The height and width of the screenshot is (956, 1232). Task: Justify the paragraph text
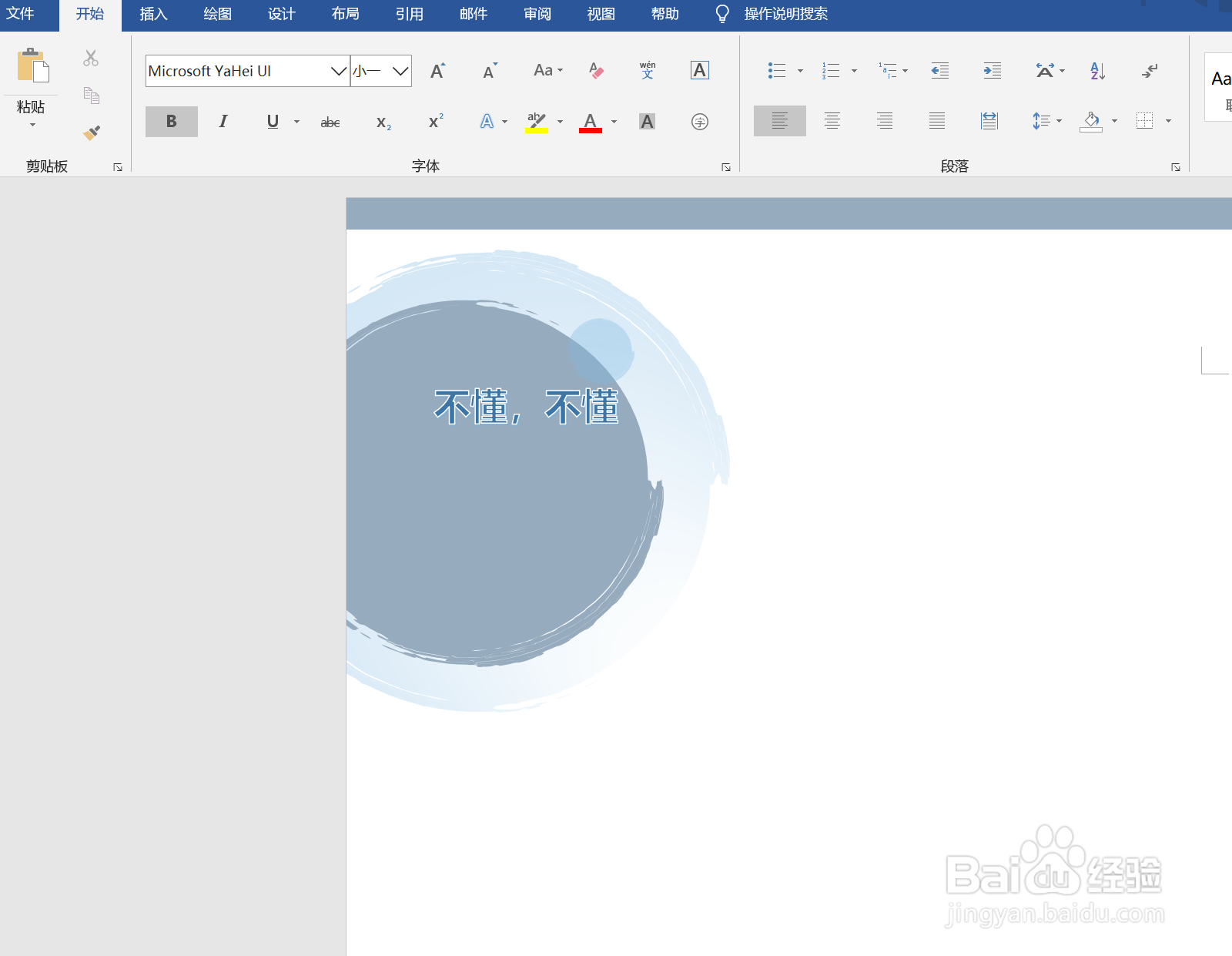[936, 121]
